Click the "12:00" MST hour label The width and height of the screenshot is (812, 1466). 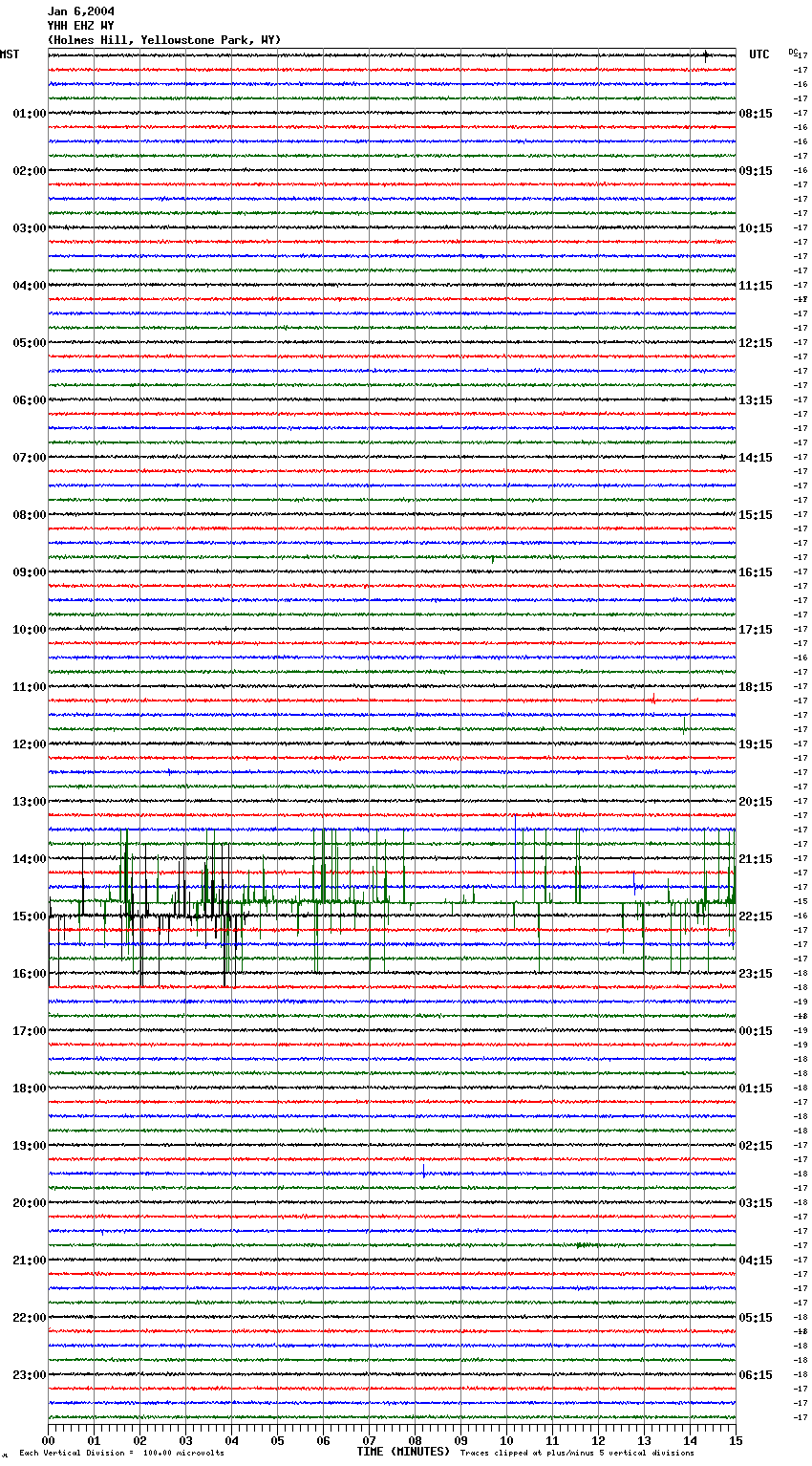30,744
